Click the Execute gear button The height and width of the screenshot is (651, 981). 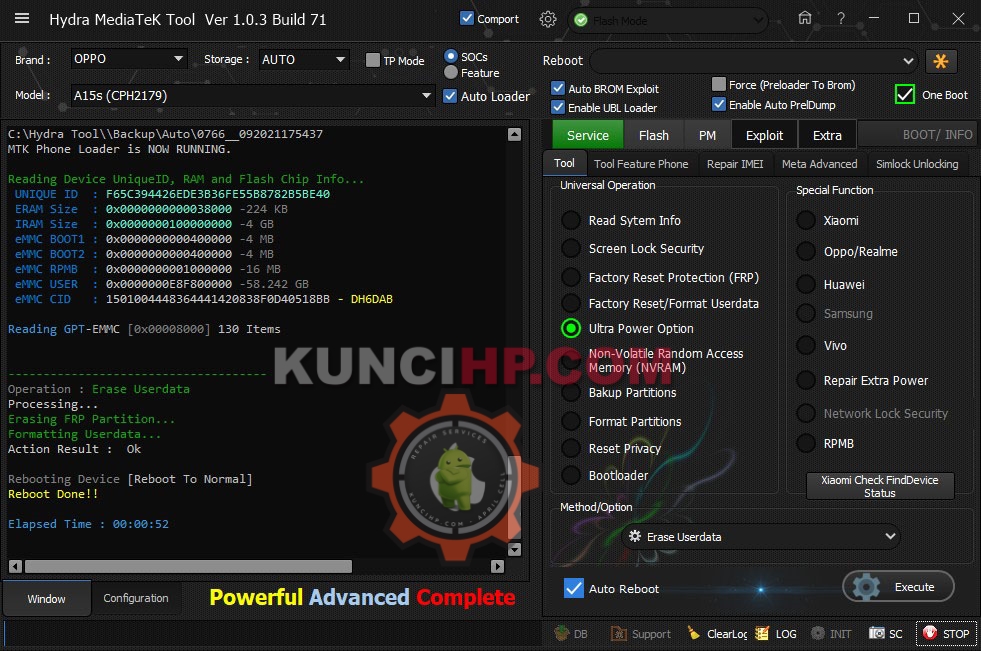pyautogui.click(x=898, y=587)
